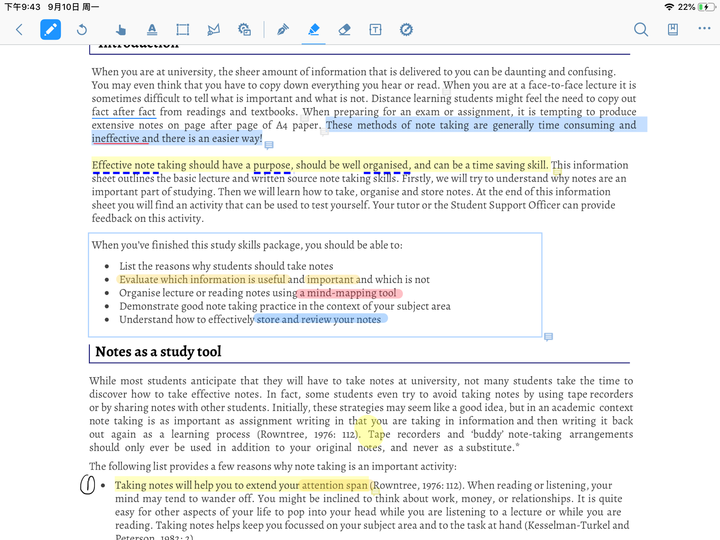The width and height of the screenshot is (720, 540).
Task: Tap the Wi-Fi status icon
Action: tap(669, 7)
